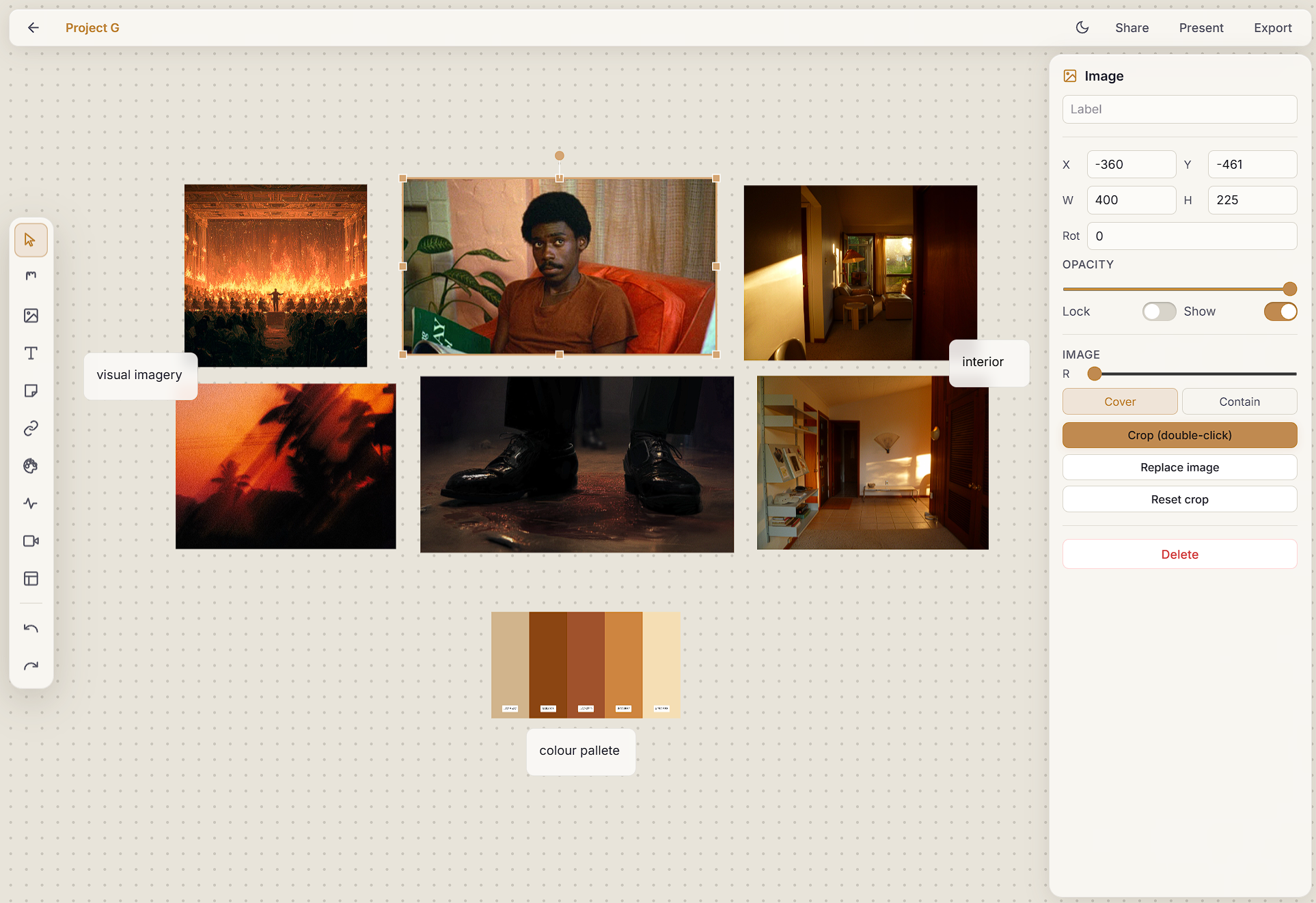Image resolution: width=1316 pixels, height=903 pixels.
Task: Enable the Lock toggle
Action: pos(1159,311)
